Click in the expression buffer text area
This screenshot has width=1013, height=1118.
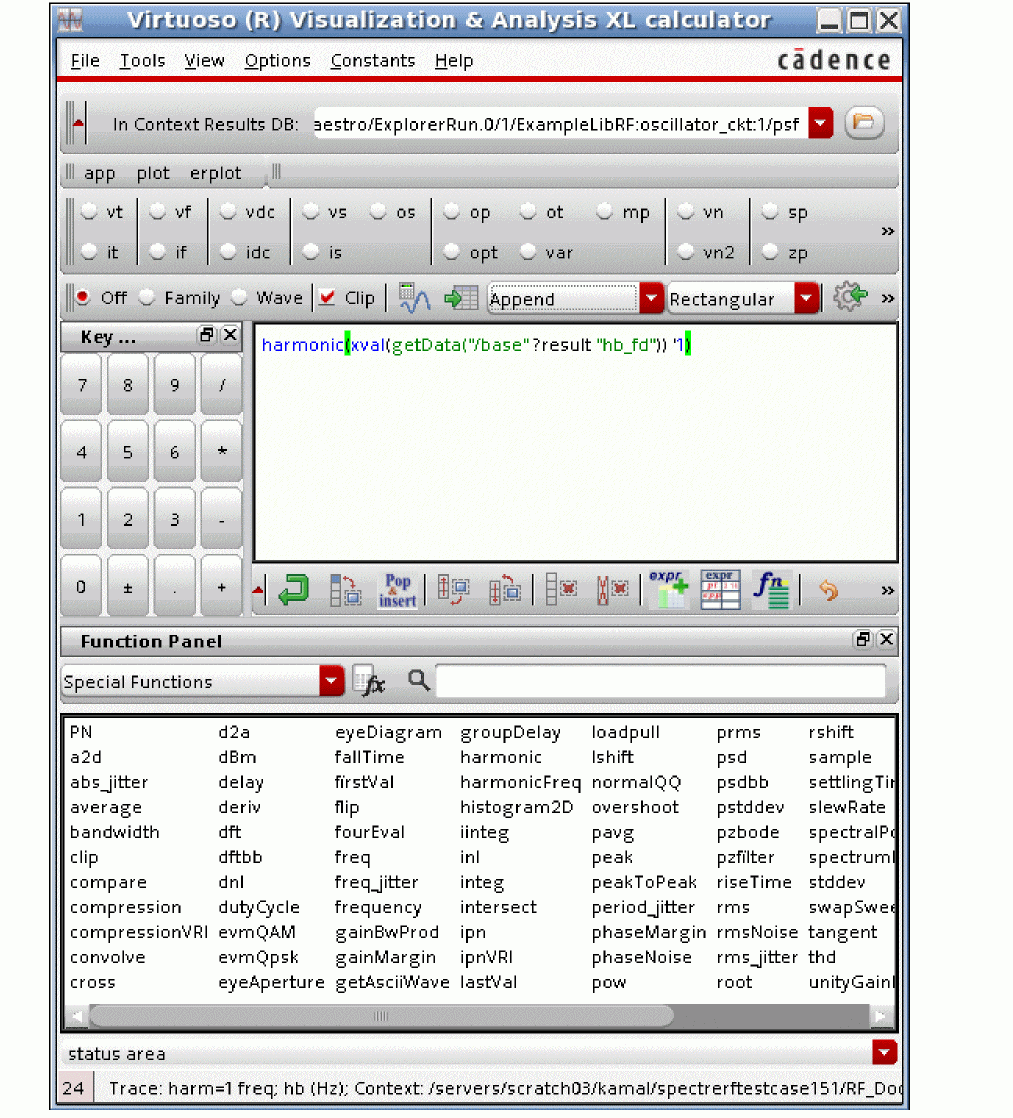tap(576, 443)
